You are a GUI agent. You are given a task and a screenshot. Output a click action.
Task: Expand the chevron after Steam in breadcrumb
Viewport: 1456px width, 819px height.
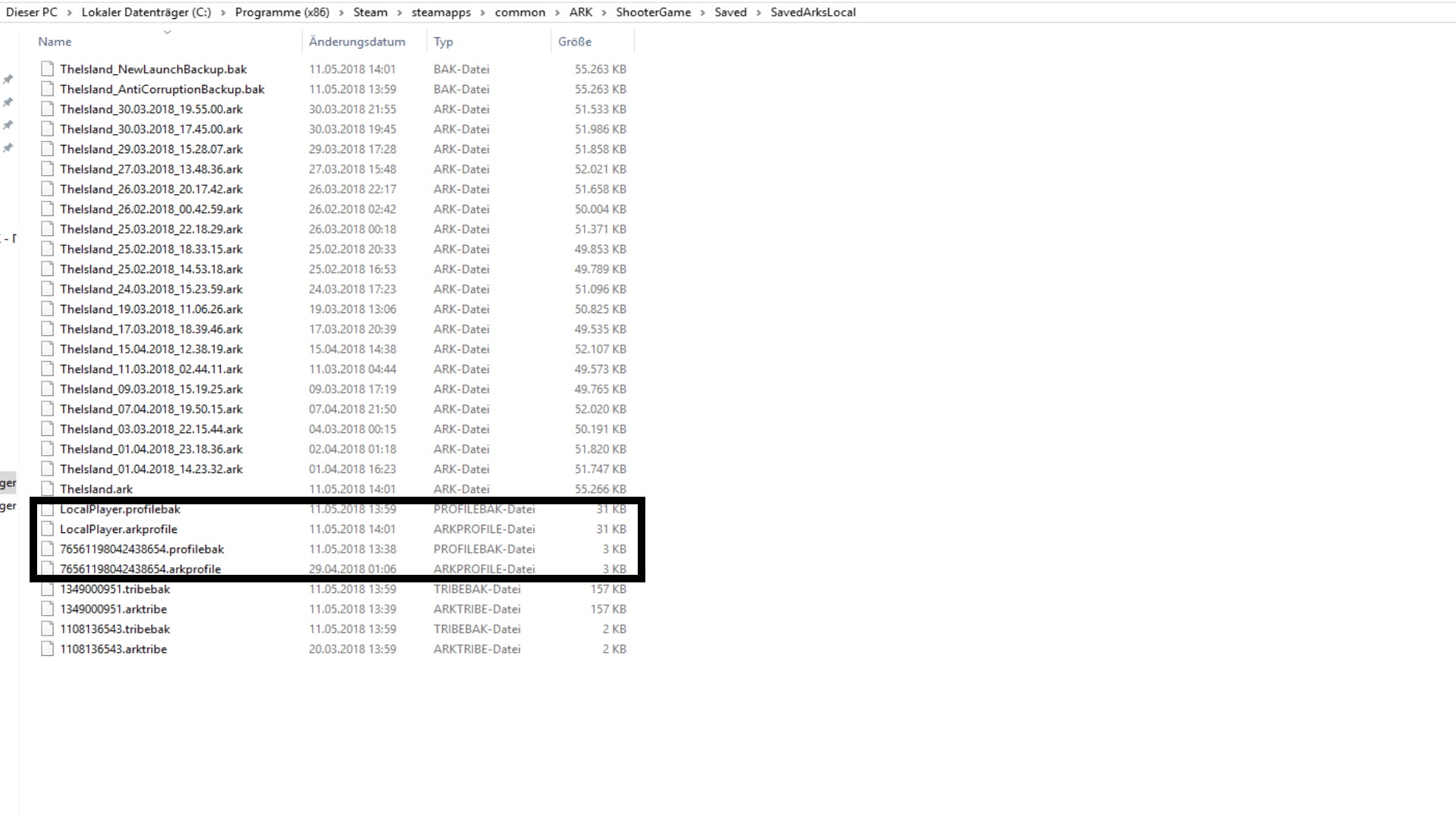400,13
